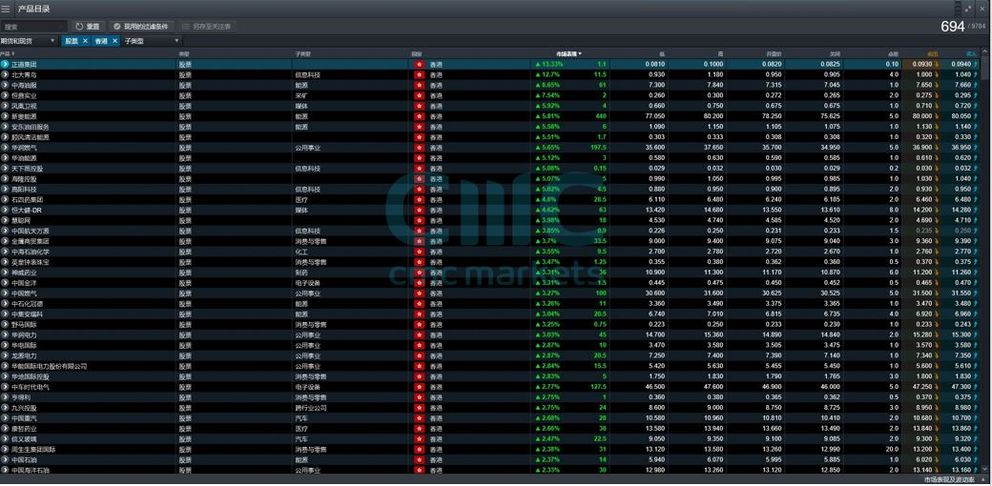This screenshot has height=486, width=992.
Task: Click arrow icon beside 中车时代电气
Action: [5, 387]
